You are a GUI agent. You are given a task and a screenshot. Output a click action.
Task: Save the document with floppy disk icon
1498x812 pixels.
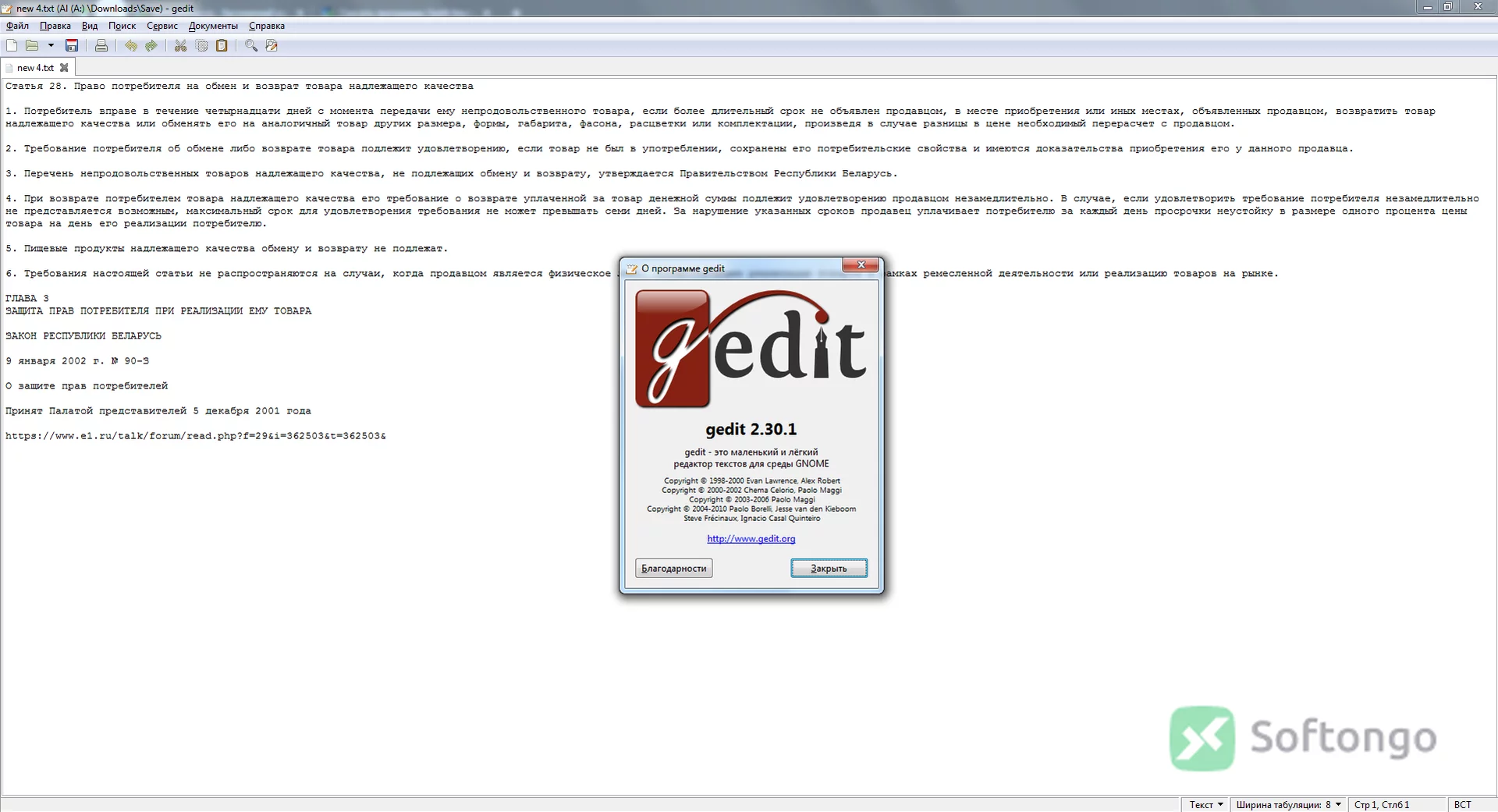point(72,46)
